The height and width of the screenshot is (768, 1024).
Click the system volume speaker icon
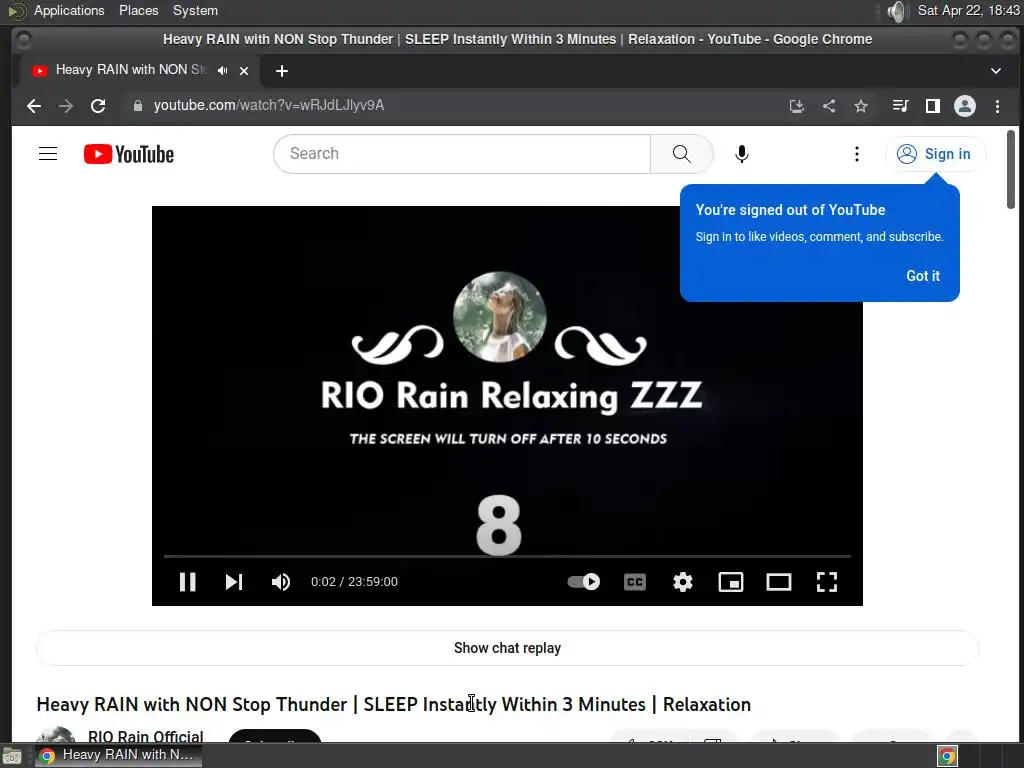(897, 11)
